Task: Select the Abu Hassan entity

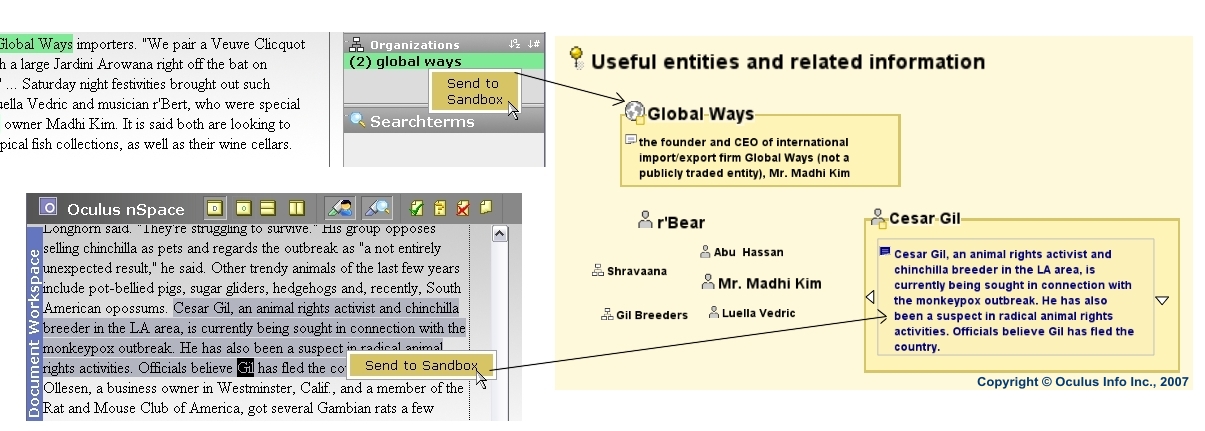Action: click(x=748, y=252)
